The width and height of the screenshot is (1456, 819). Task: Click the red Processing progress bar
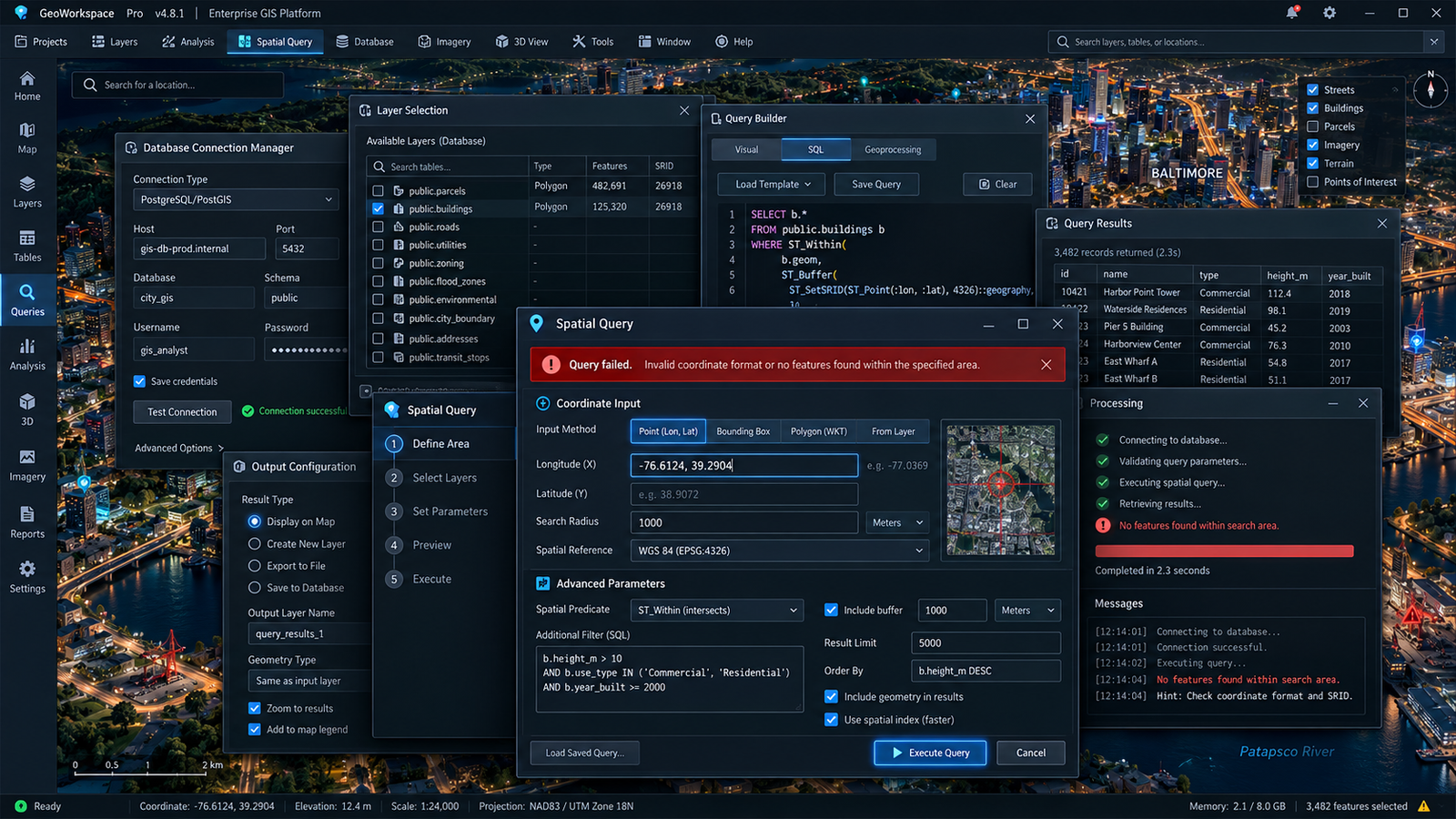1224,551
